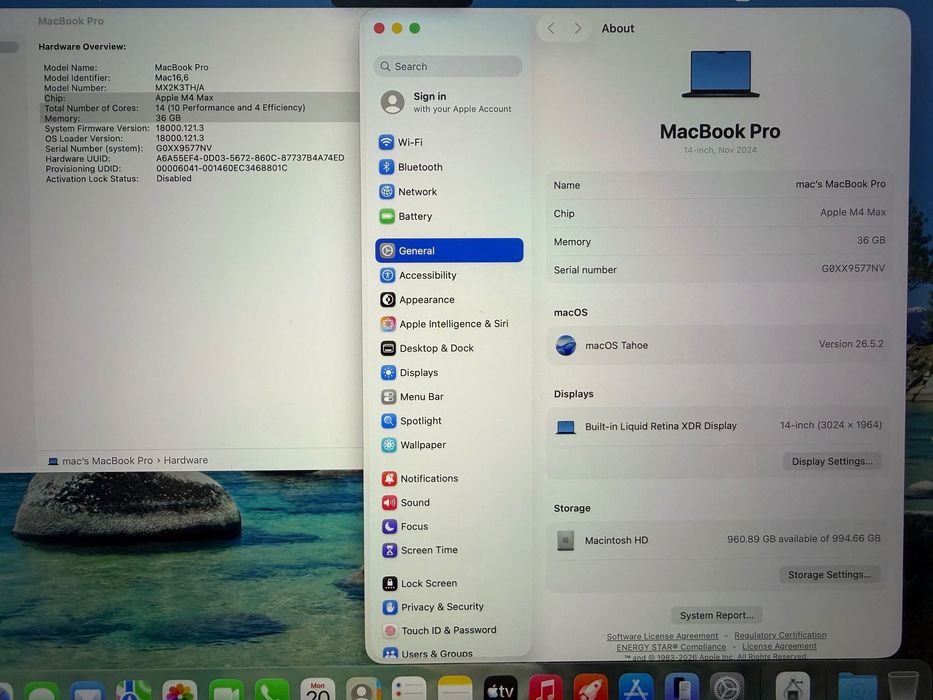The width and height of the screenshot is (933, 700).
Task: Click the Serial number value in the About pane
Action: (x=853, y=268)
